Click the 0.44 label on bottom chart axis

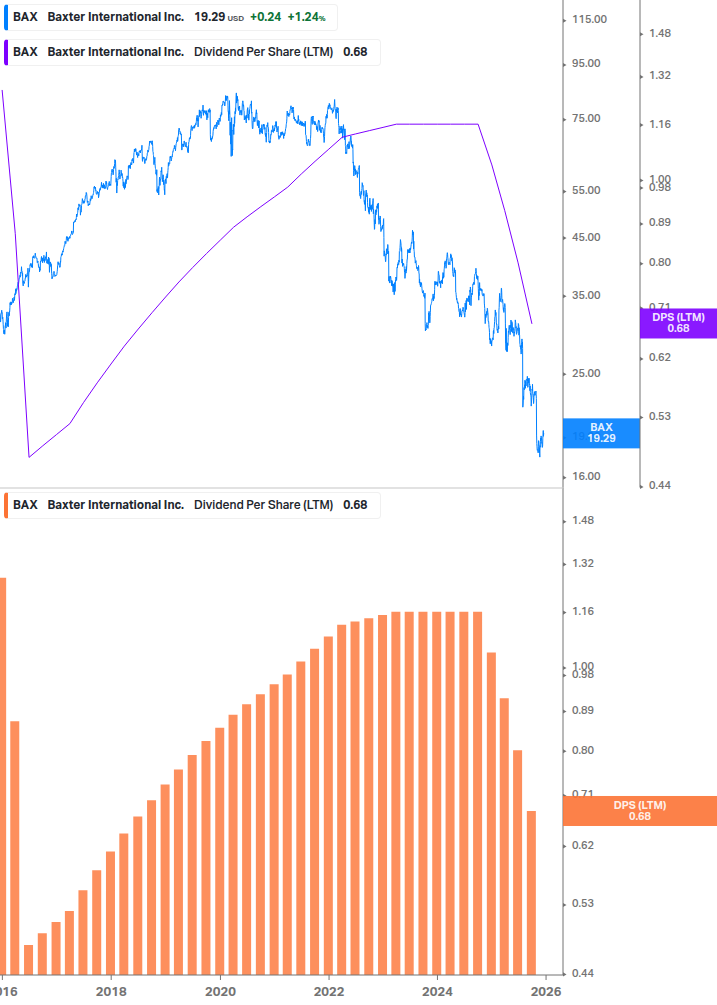pos(583,974)
